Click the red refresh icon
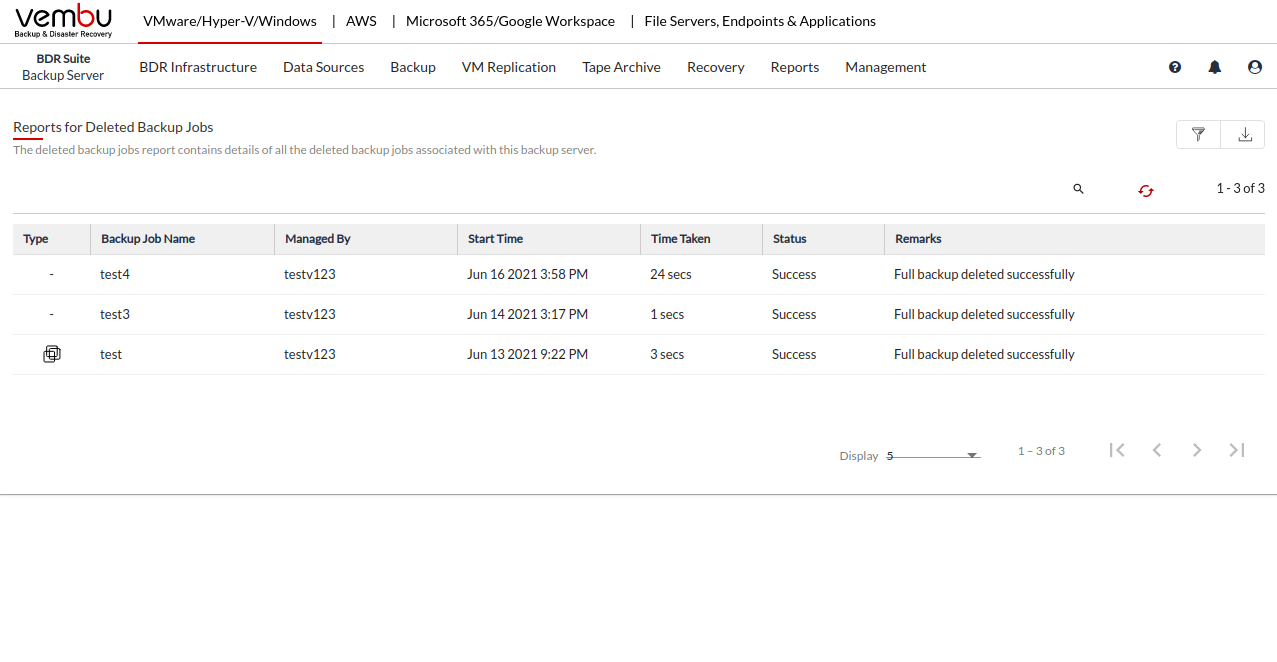 coord(1146,190)
